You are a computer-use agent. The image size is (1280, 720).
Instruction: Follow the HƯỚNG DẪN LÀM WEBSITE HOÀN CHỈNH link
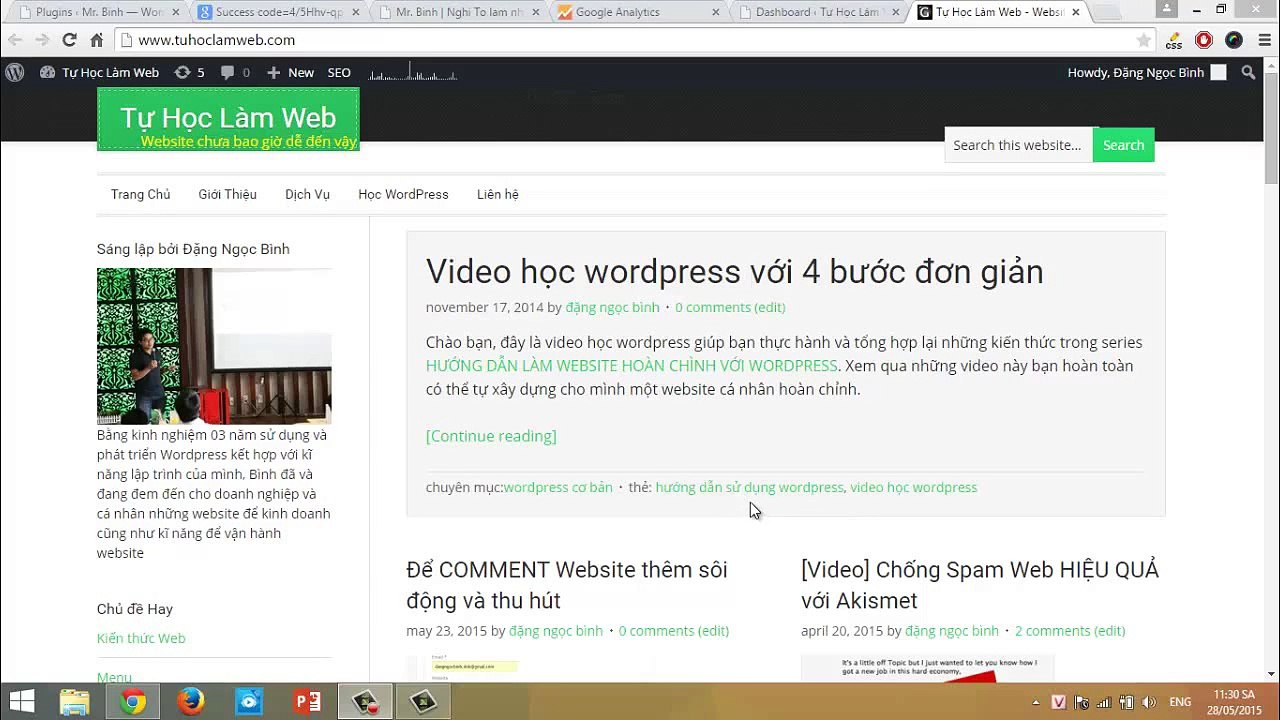click(x=632, y=366)
